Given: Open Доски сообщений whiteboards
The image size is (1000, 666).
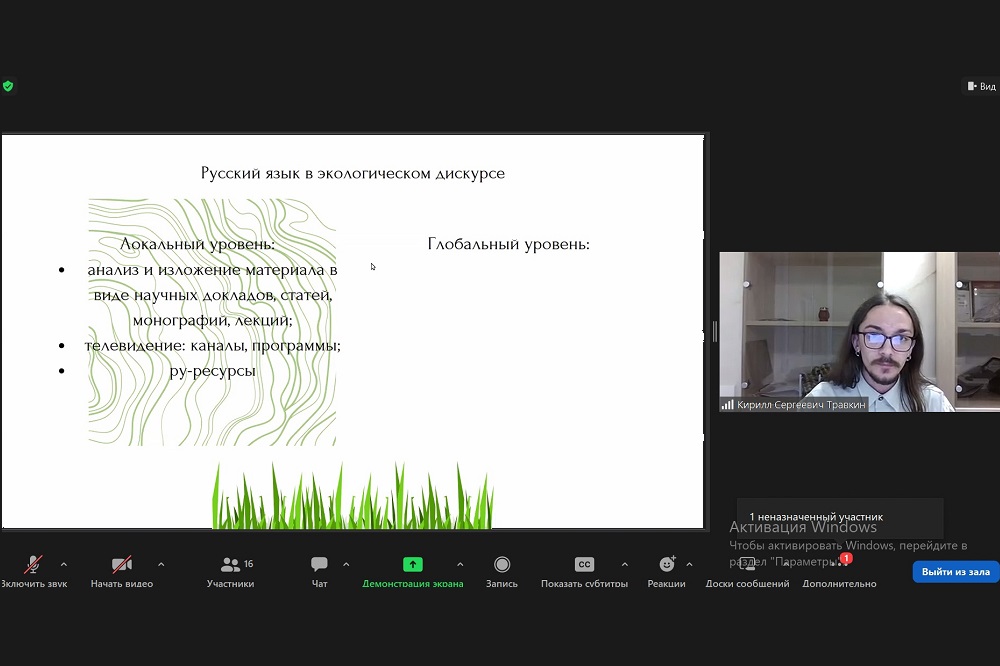Looking at the screenshot, I should pos(747,565).
